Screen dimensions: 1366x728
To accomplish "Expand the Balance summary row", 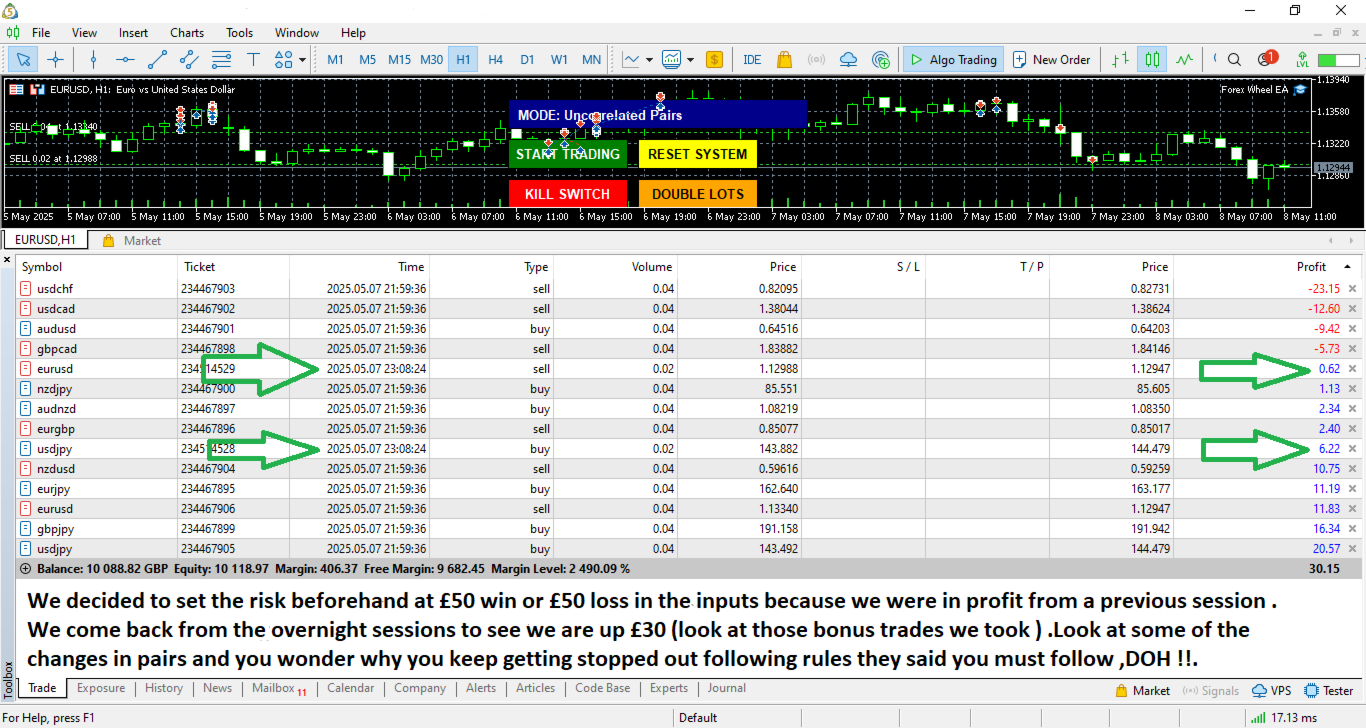I will point(25,569).
